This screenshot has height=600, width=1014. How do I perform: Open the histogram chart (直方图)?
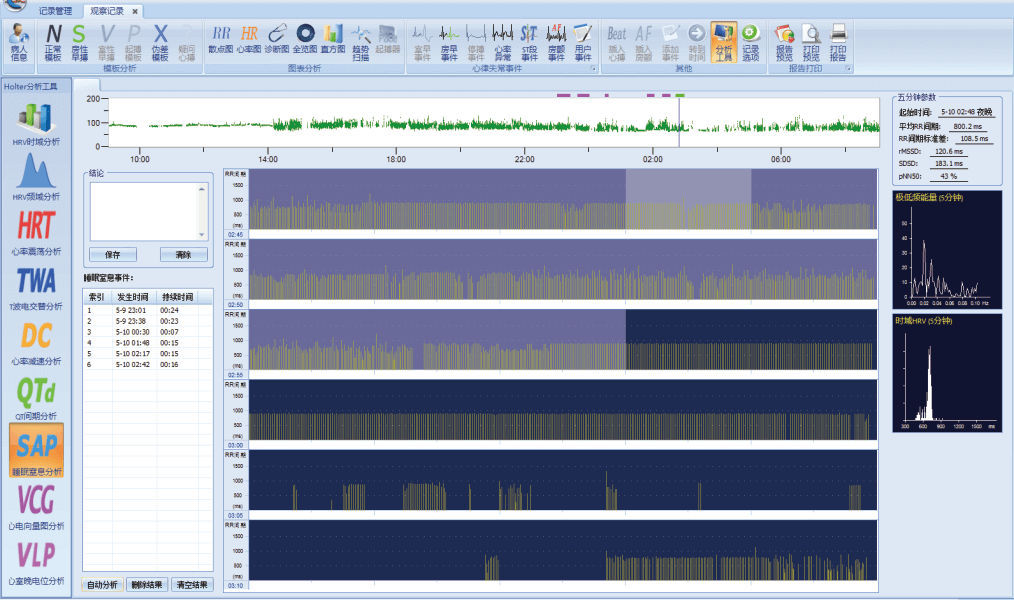(x=333, y=39)
